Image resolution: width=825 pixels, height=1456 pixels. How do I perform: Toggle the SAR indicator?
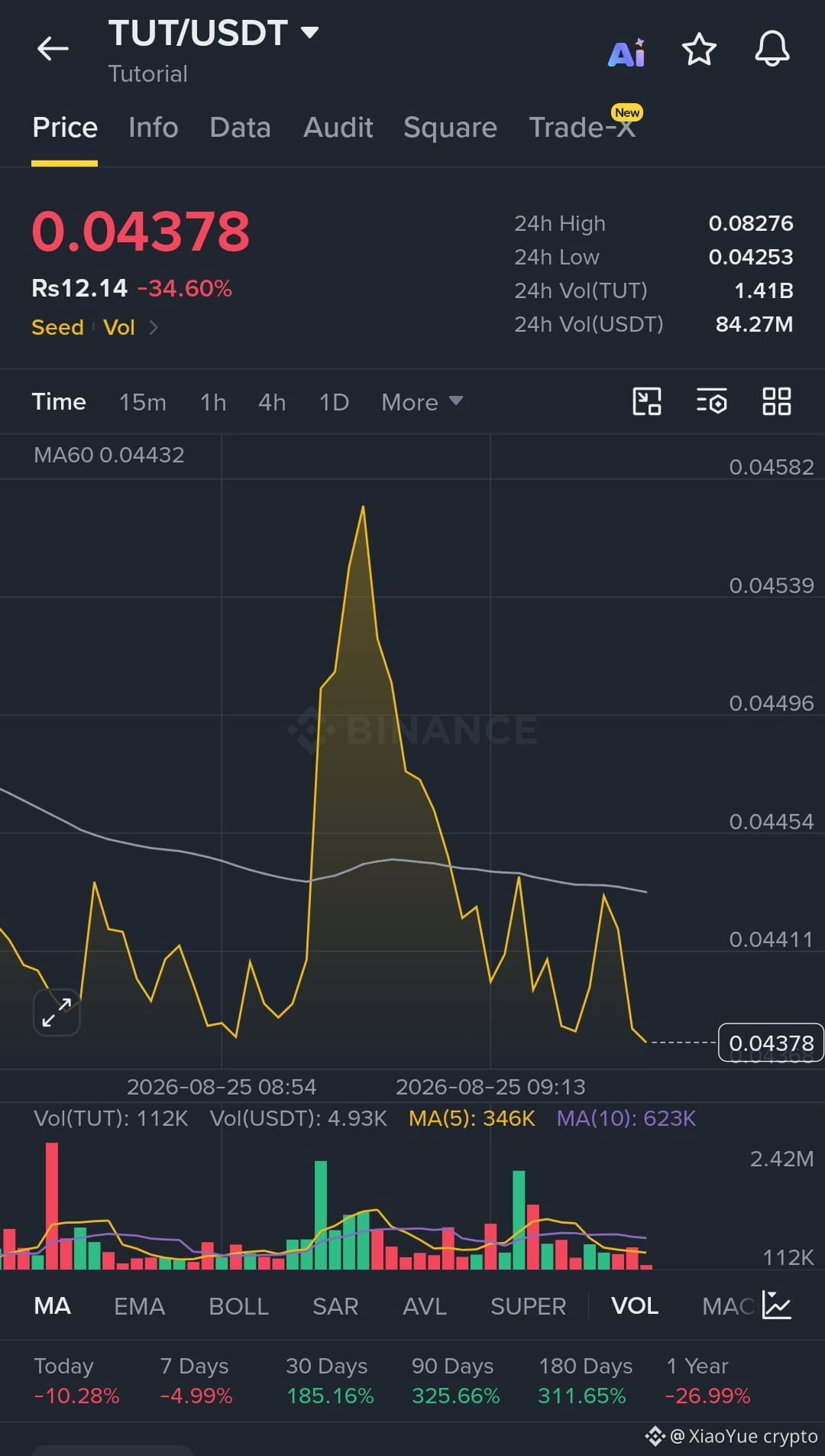coord(335,1306)
